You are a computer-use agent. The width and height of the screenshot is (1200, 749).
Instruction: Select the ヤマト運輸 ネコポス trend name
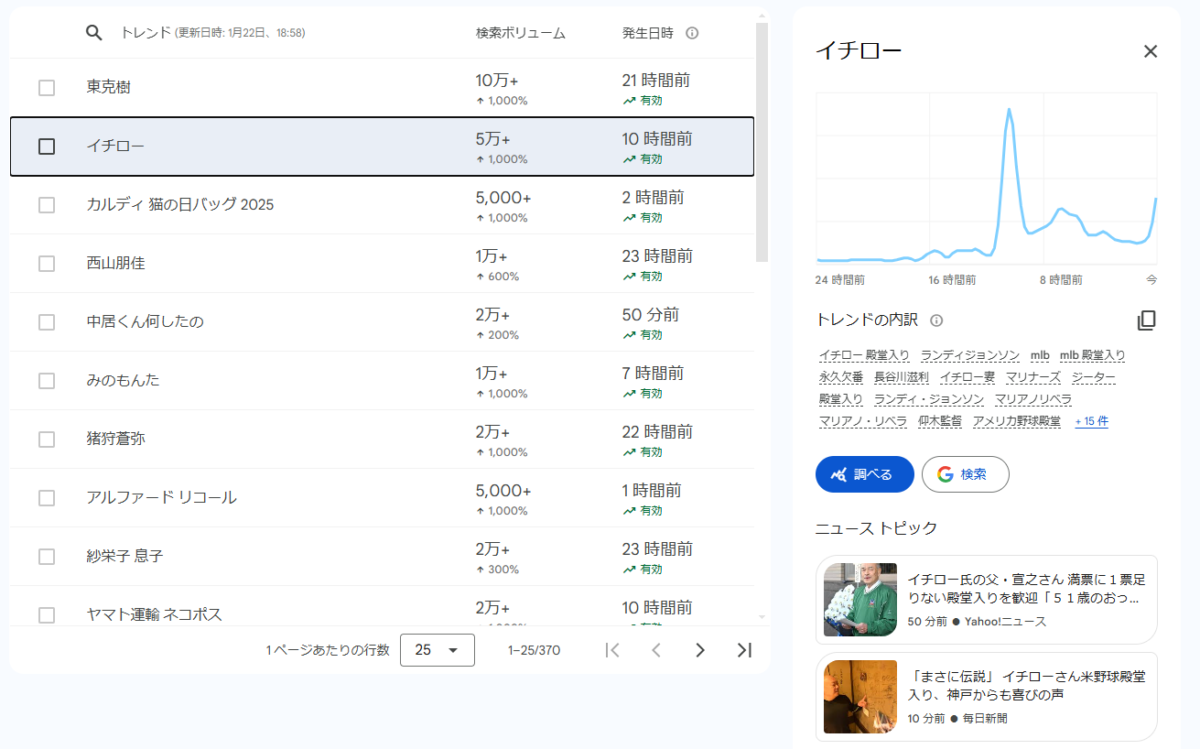pyautogui.click(x=154, y=614)
